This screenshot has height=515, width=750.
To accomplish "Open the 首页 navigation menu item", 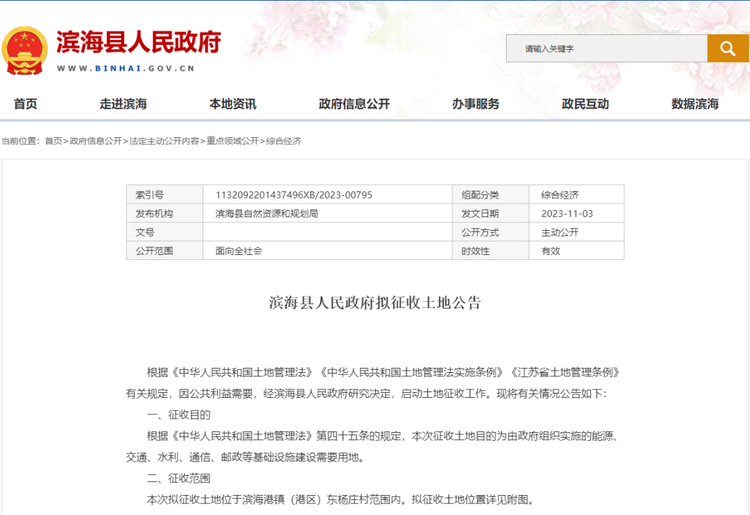I will pos(25,104).
